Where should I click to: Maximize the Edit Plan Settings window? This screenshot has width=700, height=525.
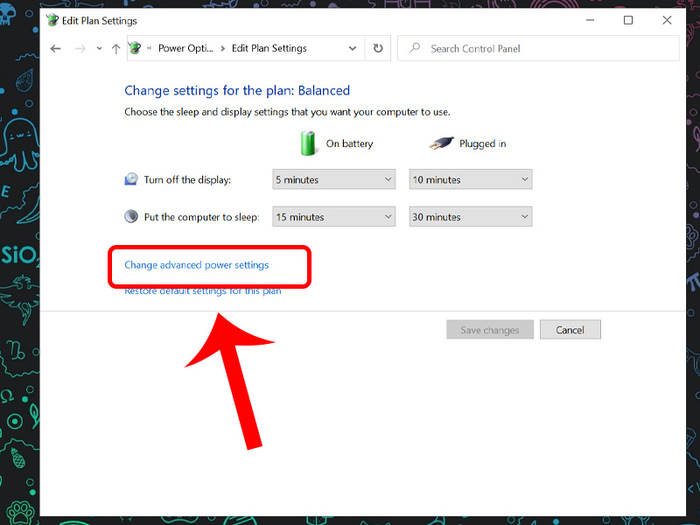click(628, 20)
